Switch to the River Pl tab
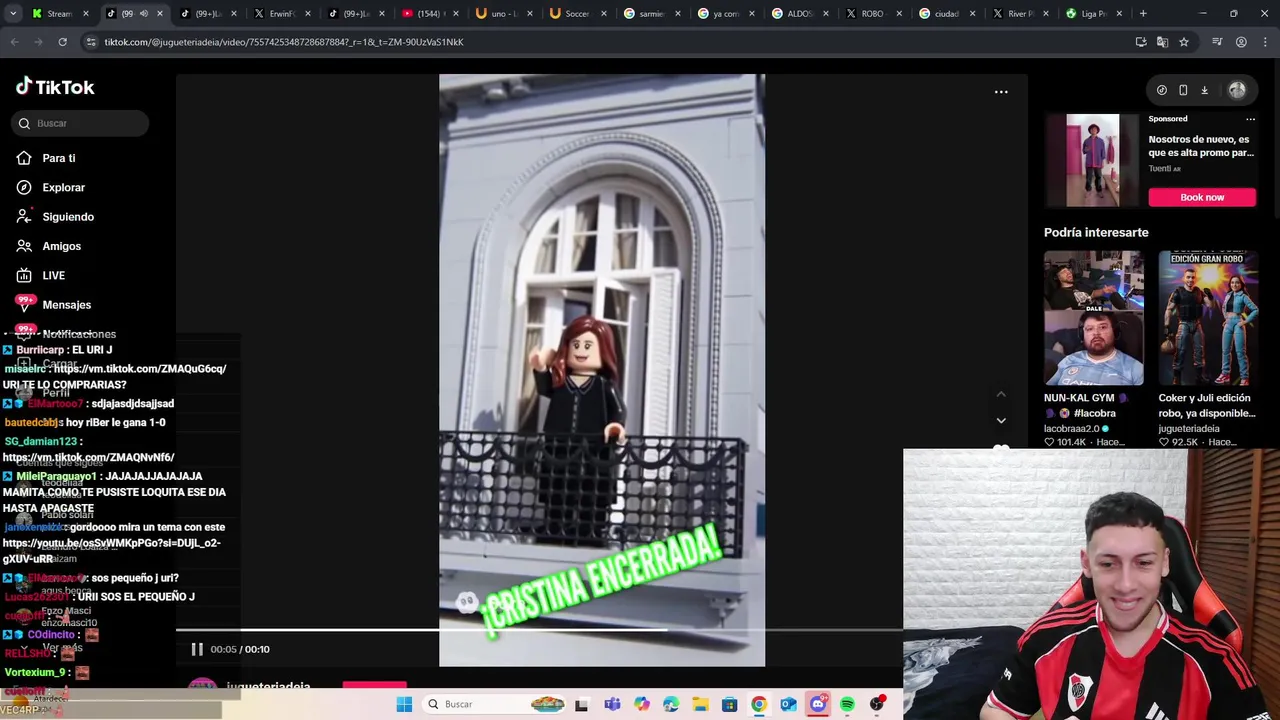1280x720 pixels. [x=1020, y=14]
